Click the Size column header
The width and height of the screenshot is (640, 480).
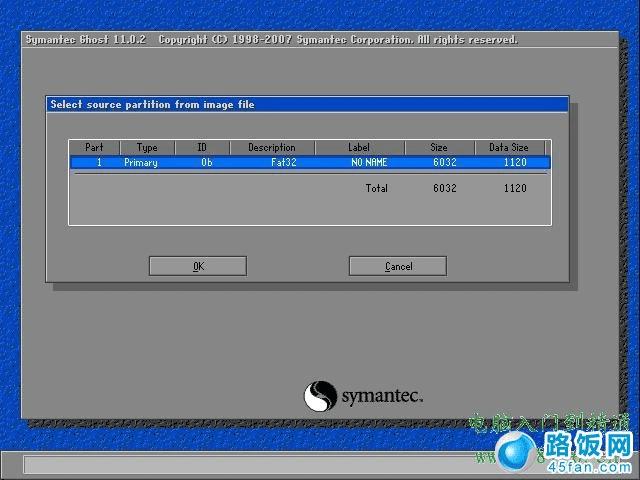440,147
